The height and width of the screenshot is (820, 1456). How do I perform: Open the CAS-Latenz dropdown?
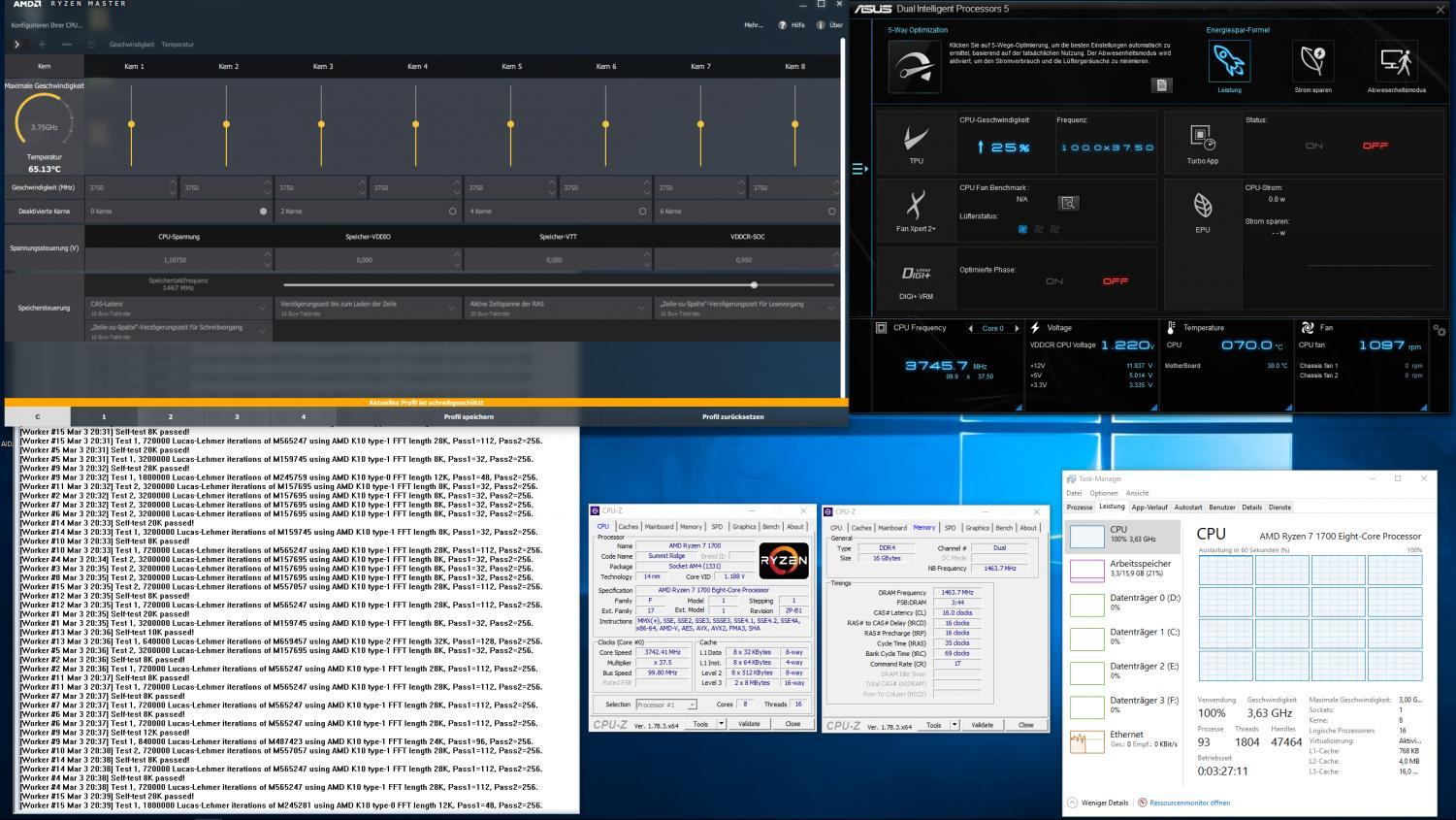pyautogui.click(x=178, y=308)
